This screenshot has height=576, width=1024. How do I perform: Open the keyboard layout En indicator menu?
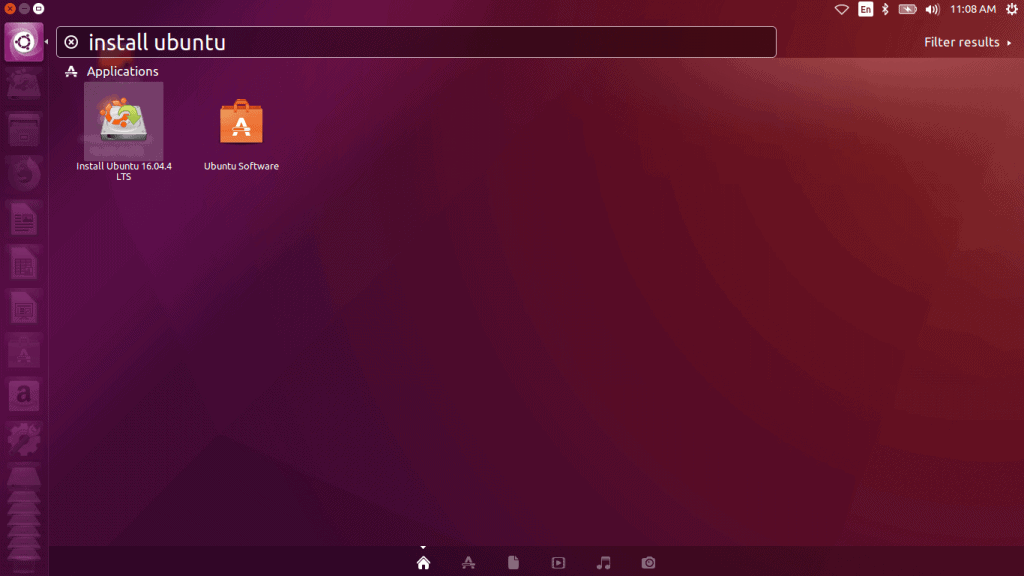click(866, 9)
